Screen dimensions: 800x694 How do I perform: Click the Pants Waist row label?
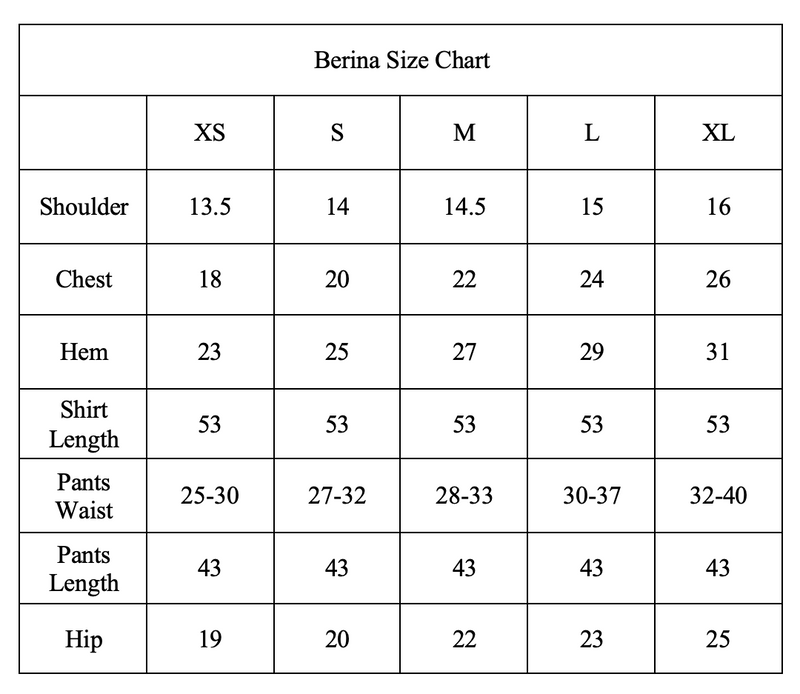pyautogui.click(x=84, y=496)
